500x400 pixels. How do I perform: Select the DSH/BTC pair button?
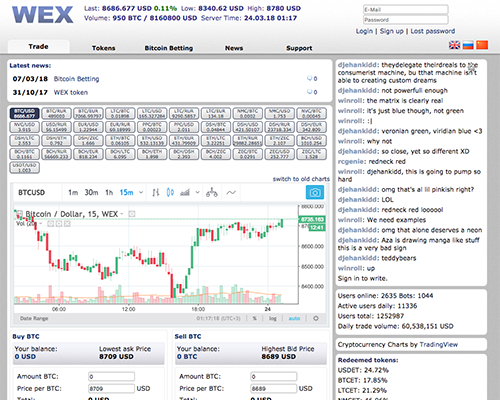(216, 127)
